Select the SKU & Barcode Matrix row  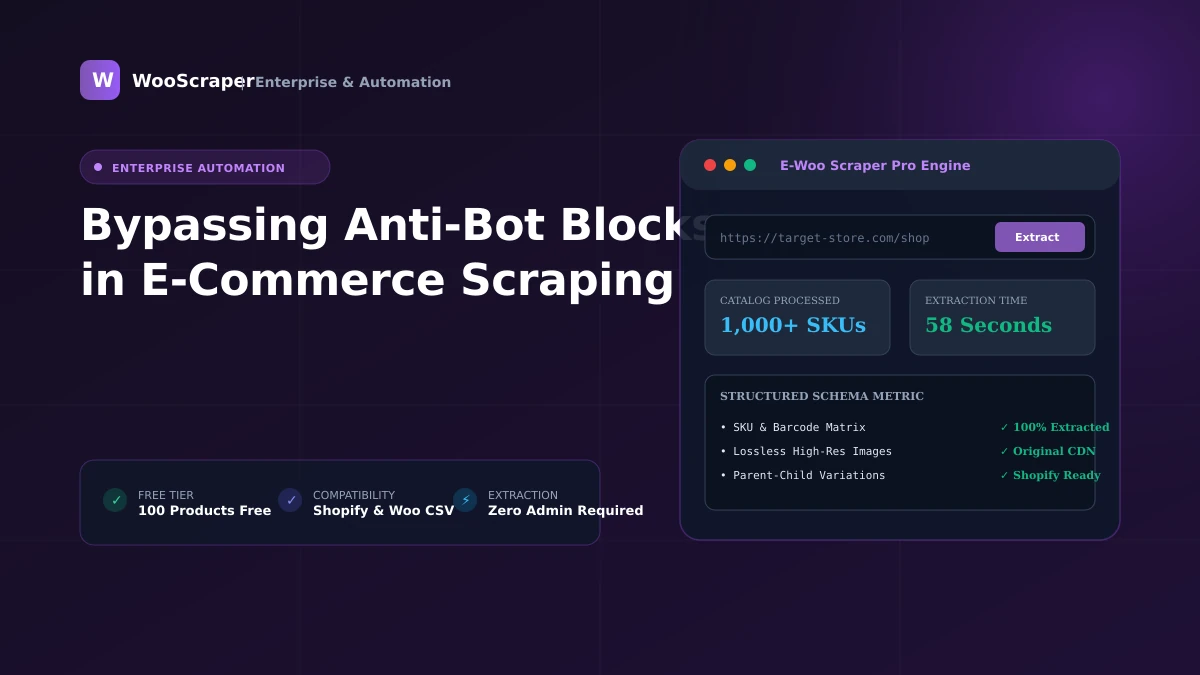(900, 427)
